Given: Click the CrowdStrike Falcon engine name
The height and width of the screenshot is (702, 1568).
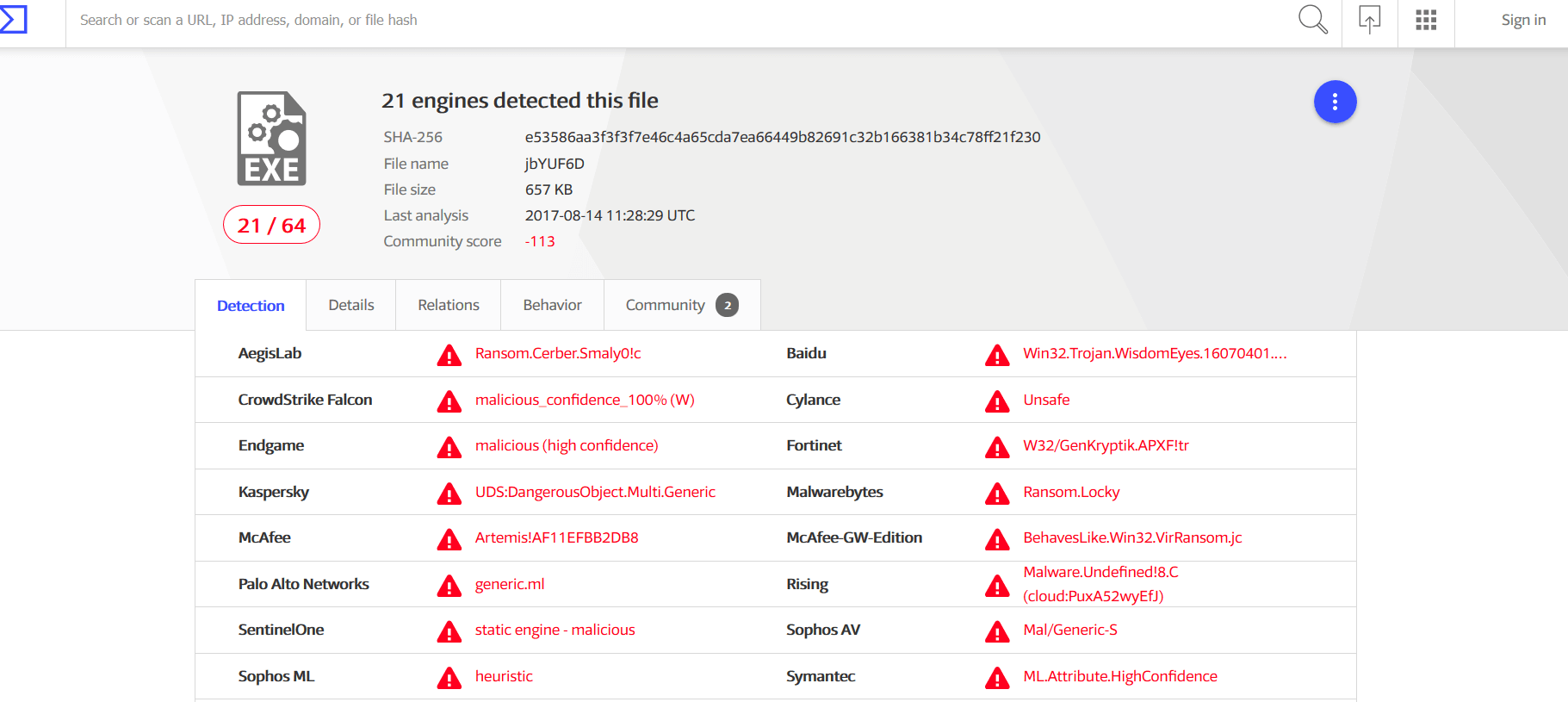Looking at the screenshot, I should click(305, 400).
